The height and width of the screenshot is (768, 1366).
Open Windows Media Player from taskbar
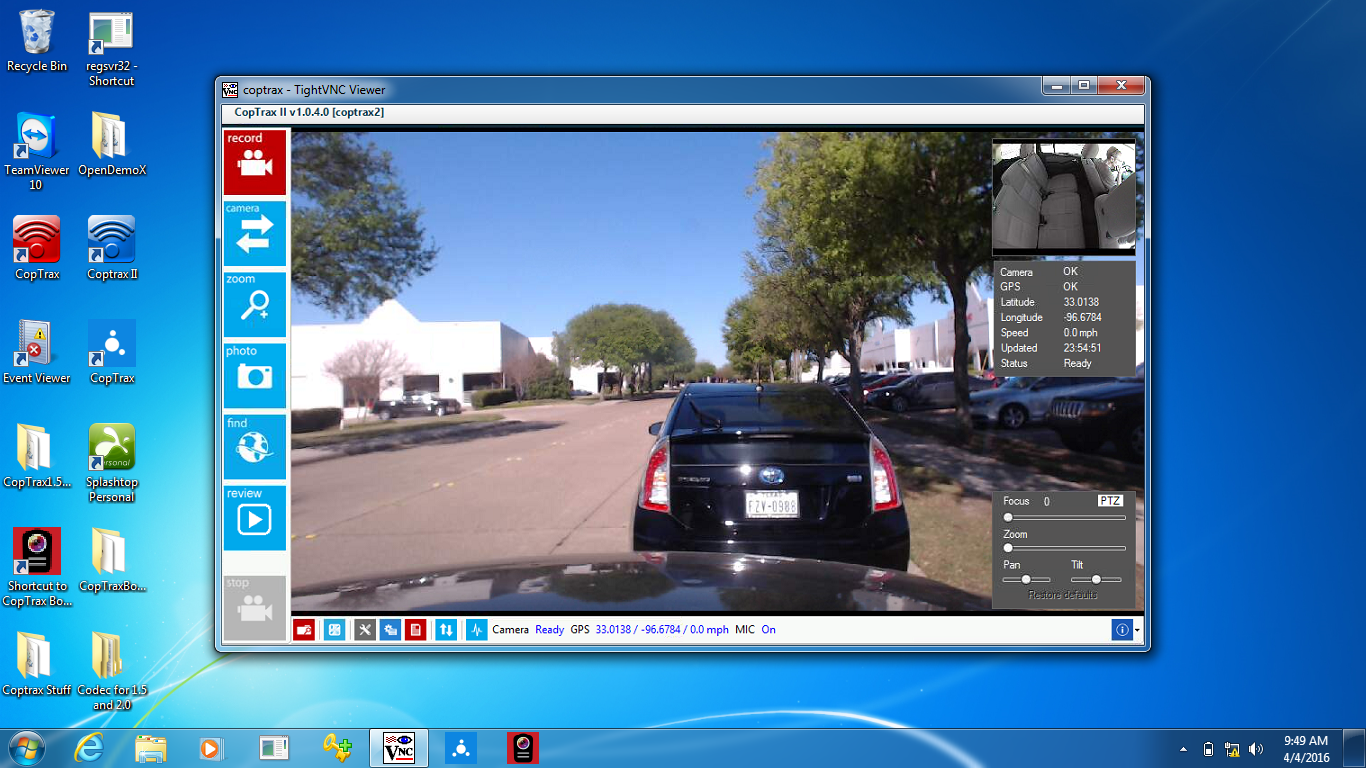(211, 747)
